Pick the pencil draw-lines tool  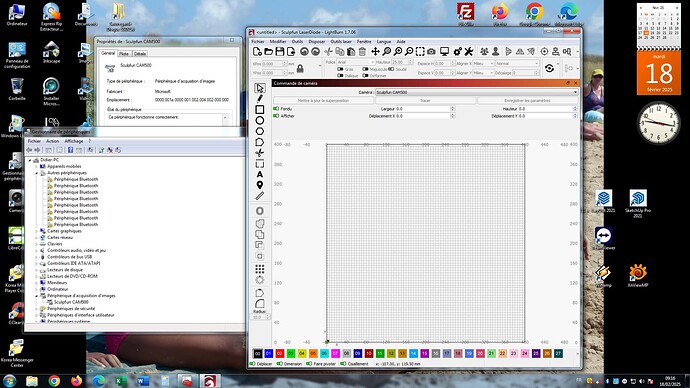pos(260,99)
